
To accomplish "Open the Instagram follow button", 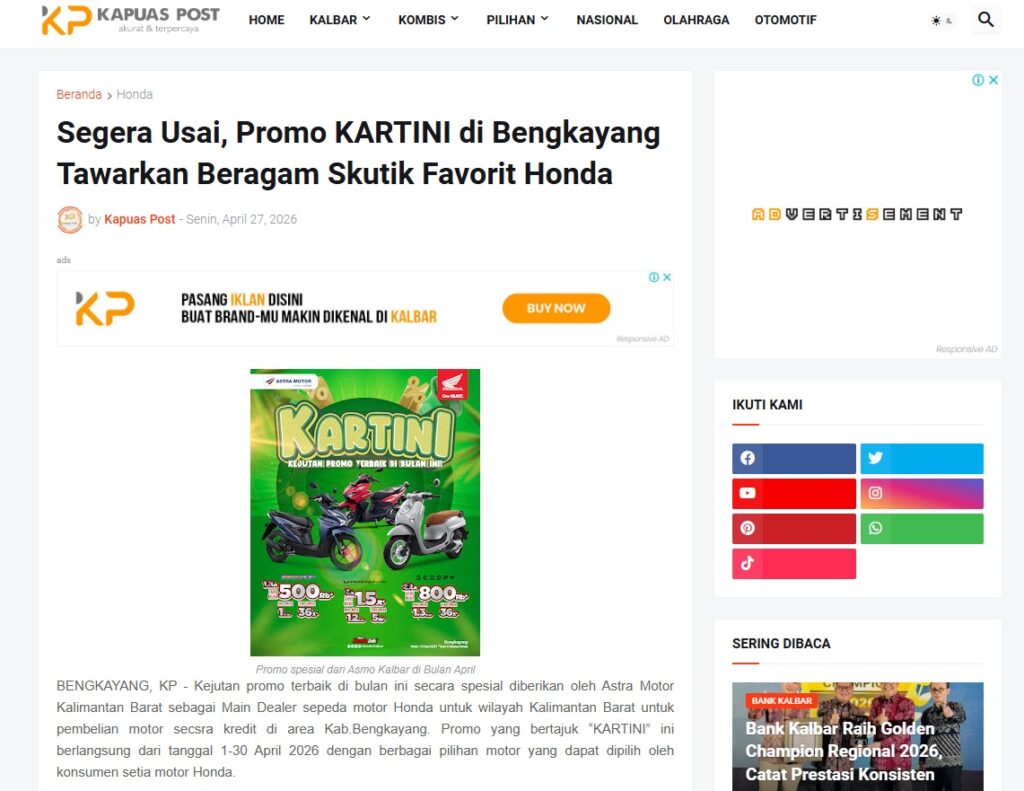I will 921,493.
